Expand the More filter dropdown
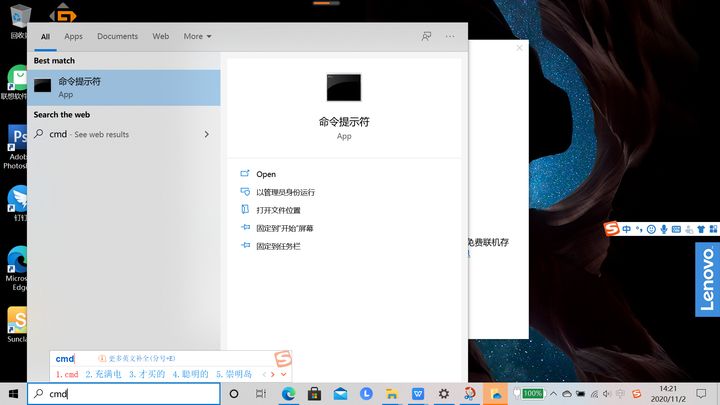This screenshot has width=720, height=405. coord(197,36)
